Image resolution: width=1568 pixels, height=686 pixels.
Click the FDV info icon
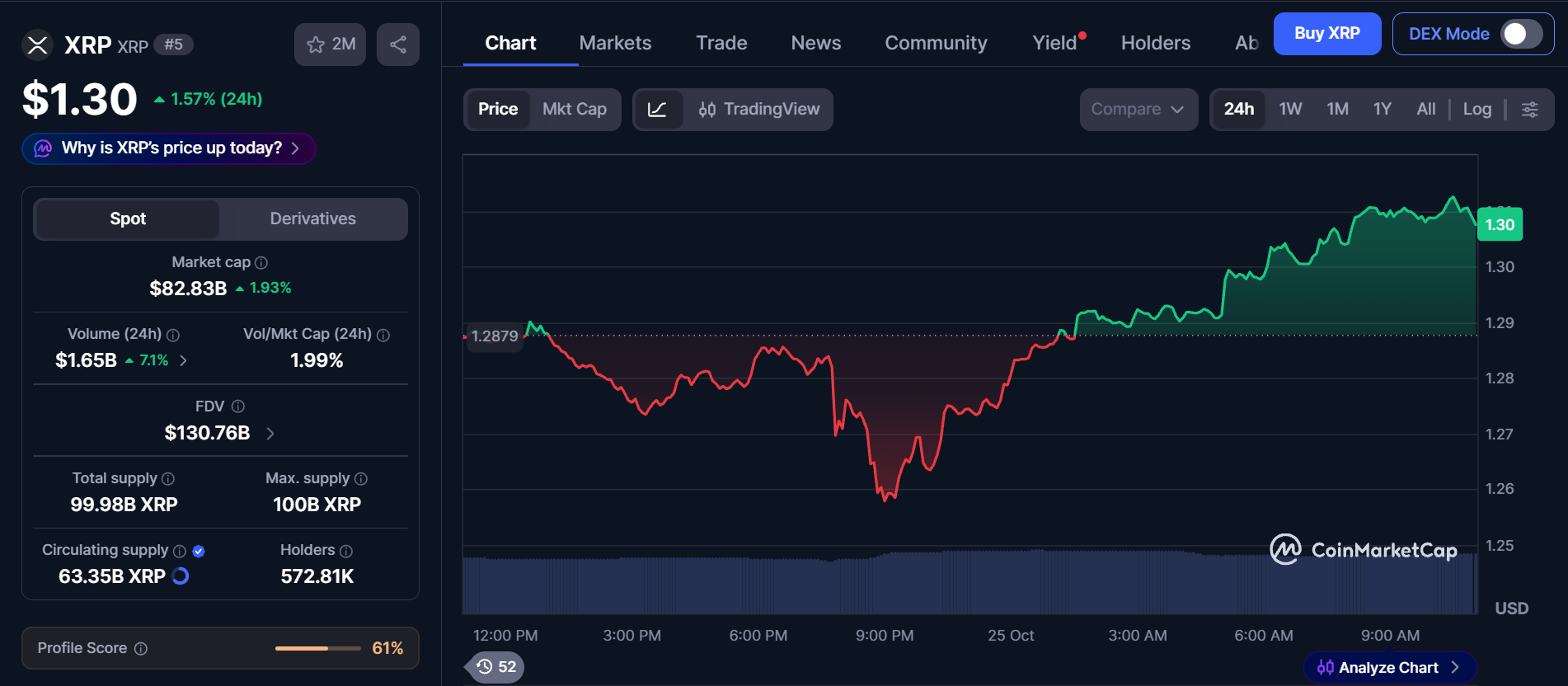coord(238,406)
